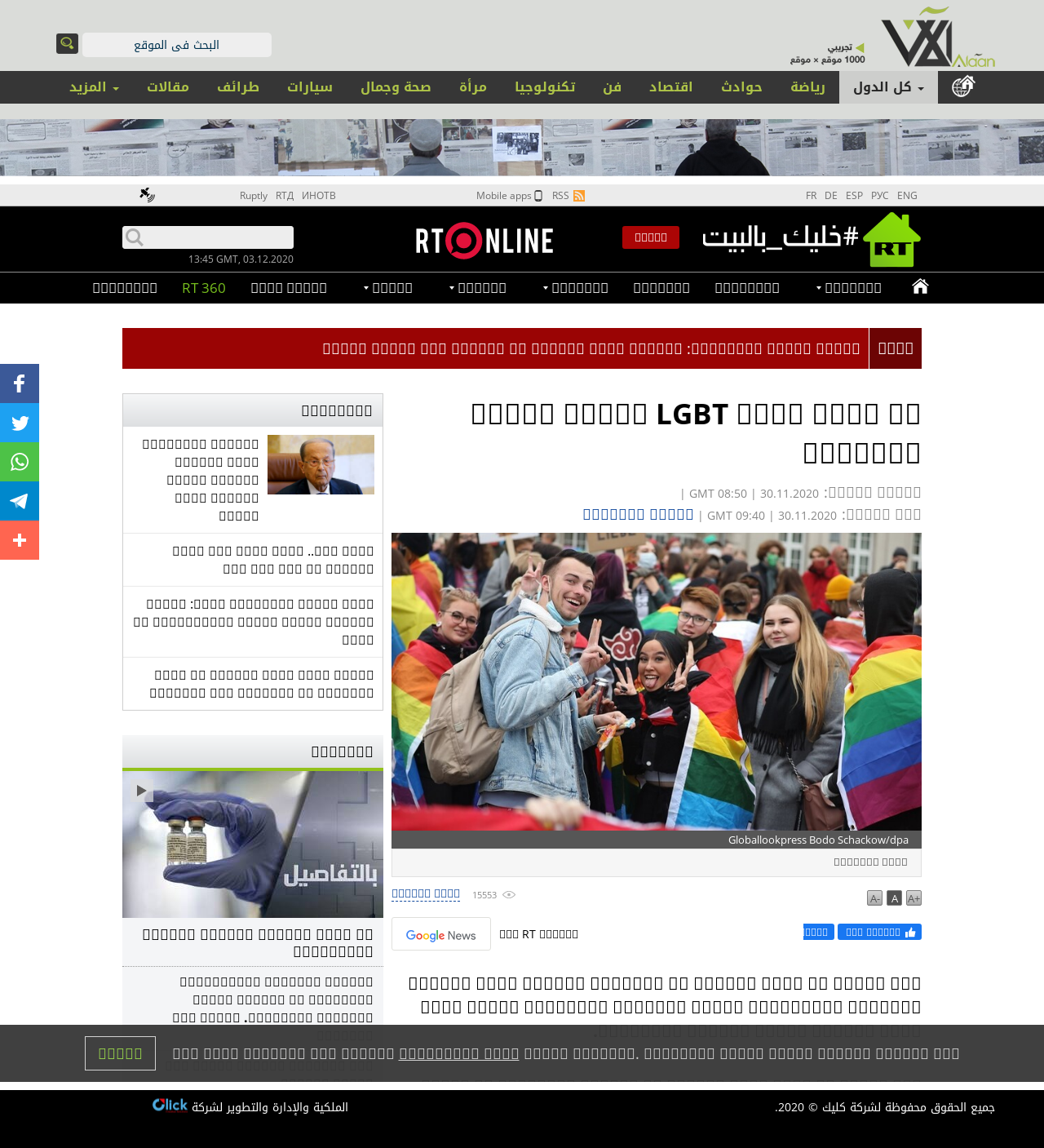Open the مرأة menu item
This screenshot has height=1148, width=1044.
[473, 87]
